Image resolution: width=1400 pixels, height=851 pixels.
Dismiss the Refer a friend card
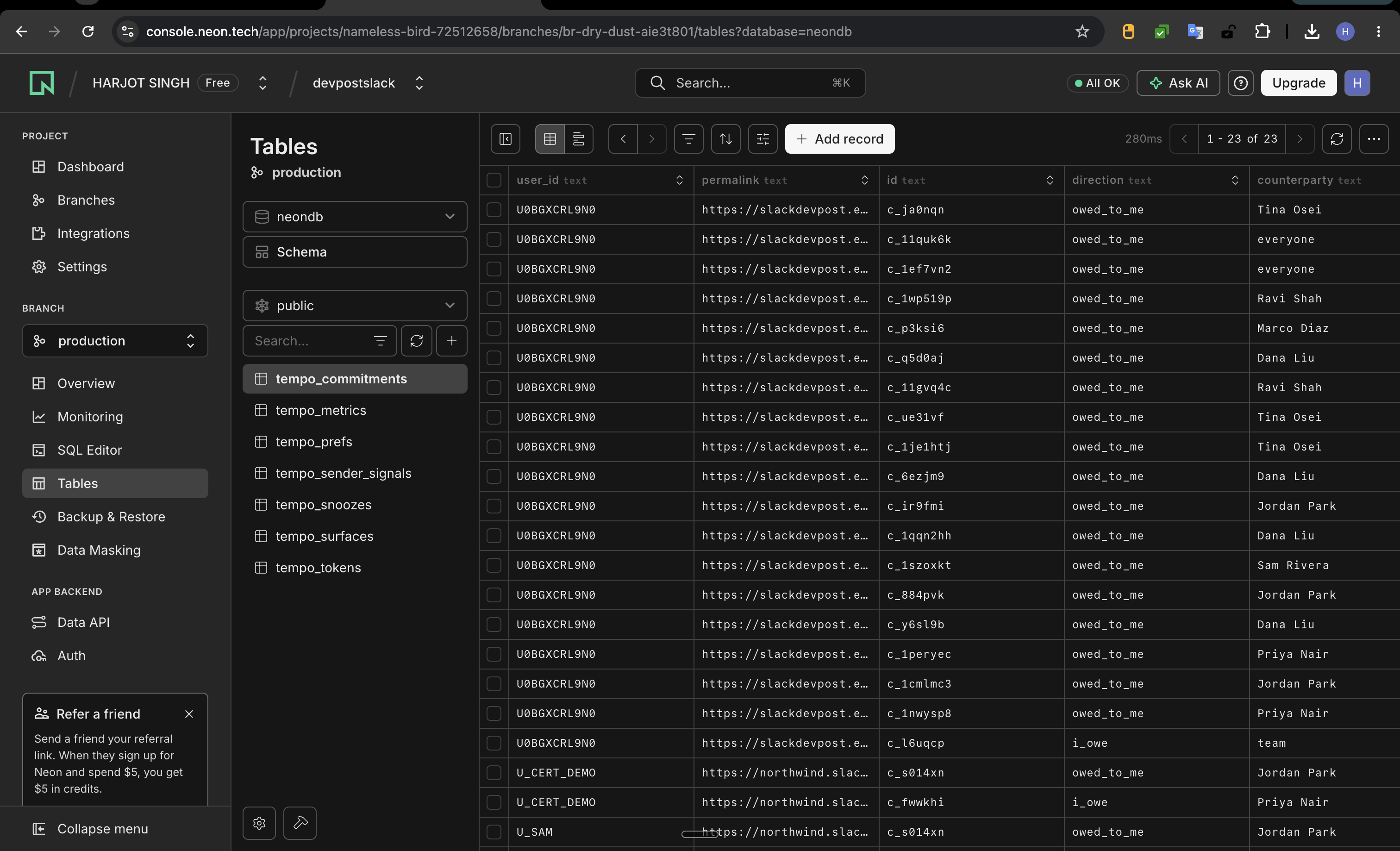pos(189,713)
